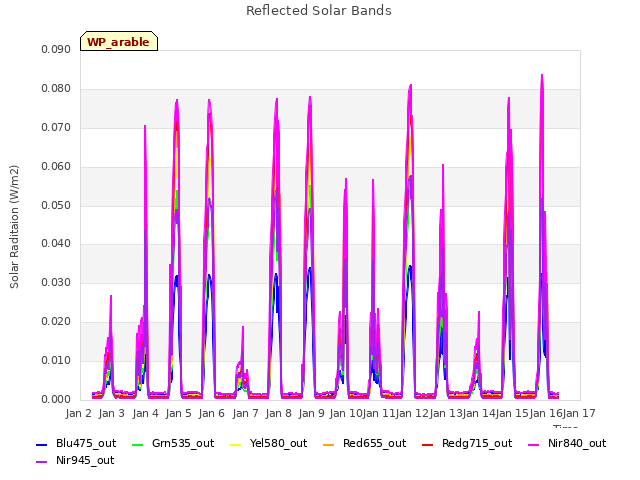
Task: Click the Jan 3 x-axis date label
Action: 111,413
